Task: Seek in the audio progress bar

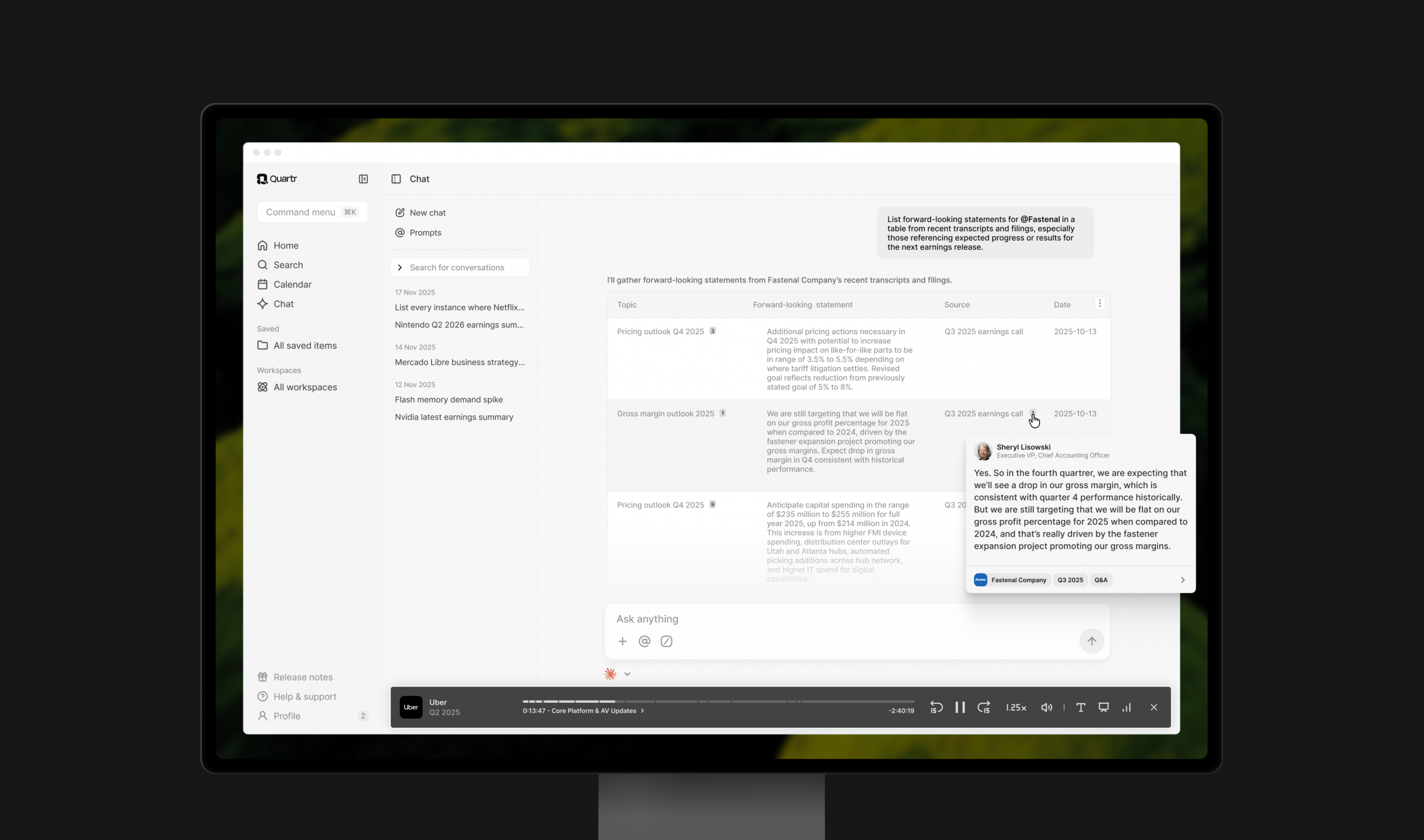Action: tap(719, 702)
